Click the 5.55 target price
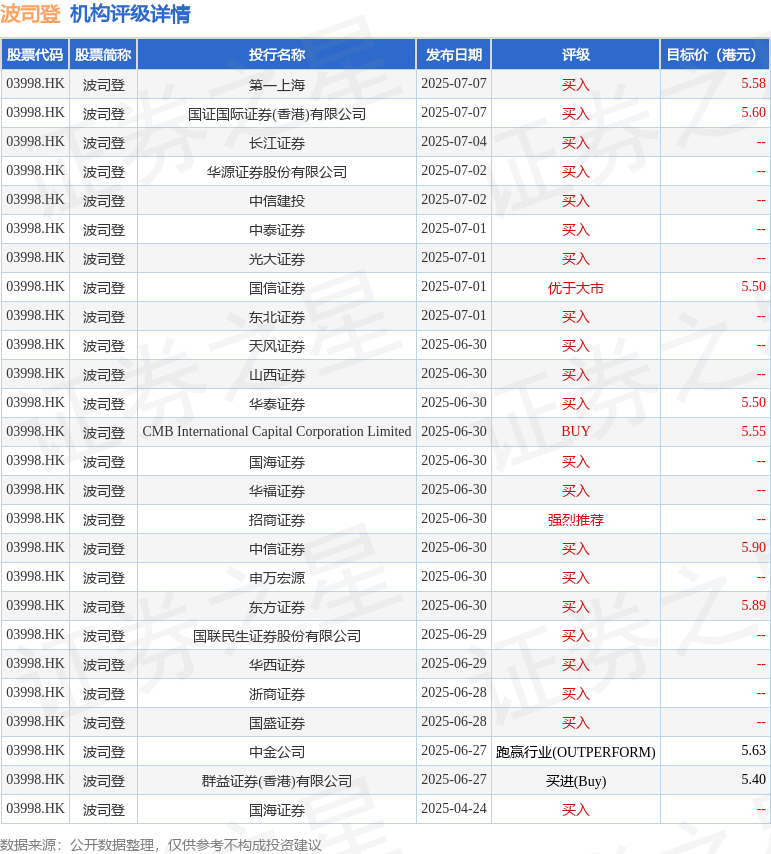The image size is (771, 854). click(753, 431)
